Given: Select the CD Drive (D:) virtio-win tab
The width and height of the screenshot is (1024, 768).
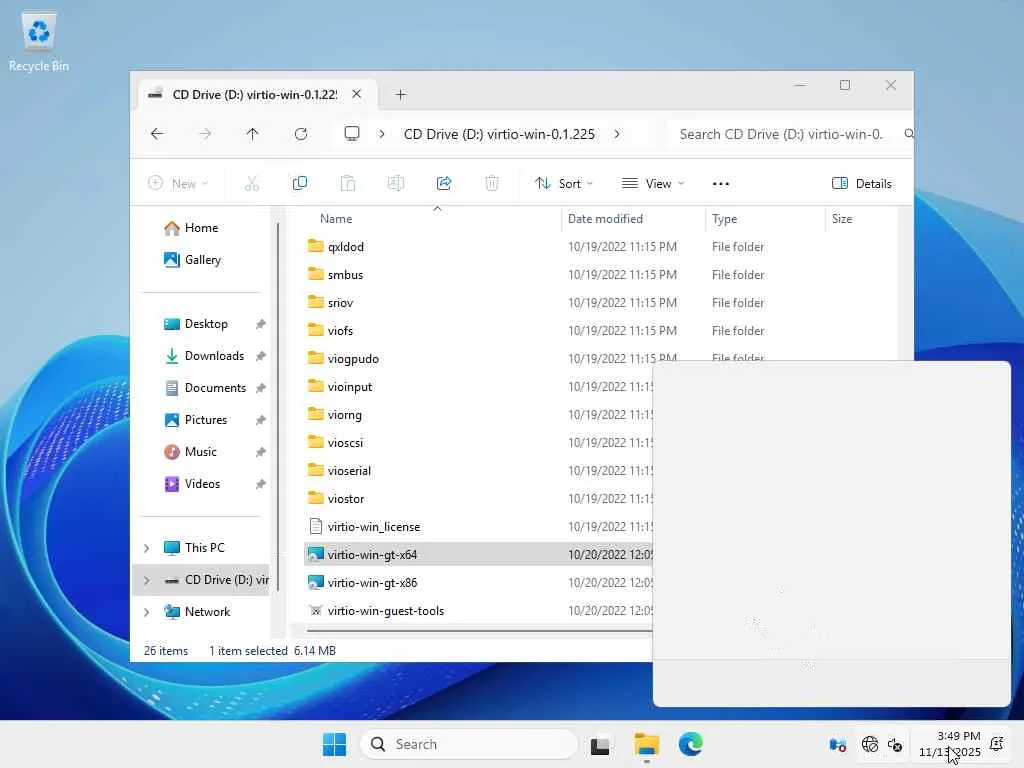Looking at the screenshot, I should coord(255,95).
